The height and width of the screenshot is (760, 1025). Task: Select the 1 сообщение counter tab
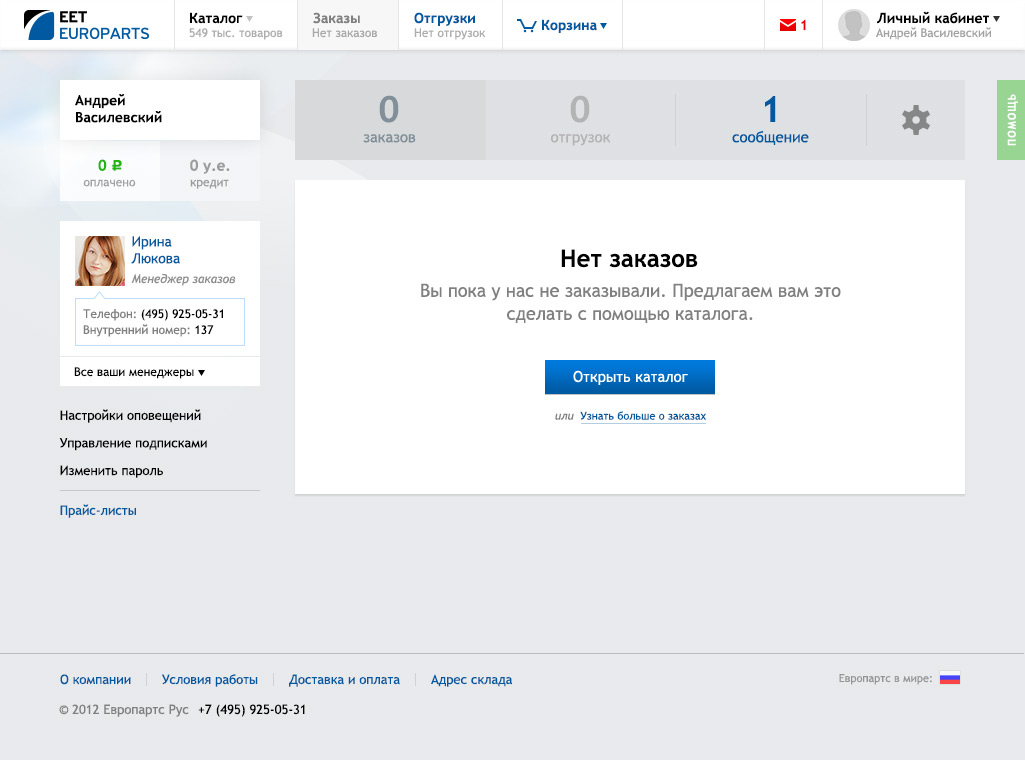pyautogui.click(x=770, y=120)
